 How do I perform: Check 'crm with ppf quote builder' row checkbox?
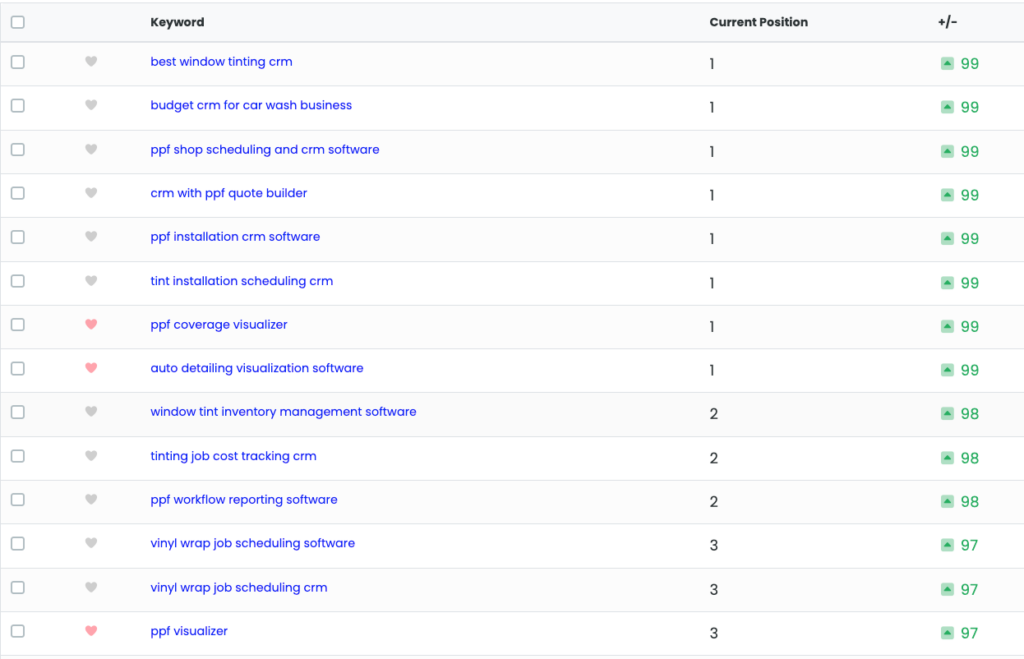pos(18,193)
